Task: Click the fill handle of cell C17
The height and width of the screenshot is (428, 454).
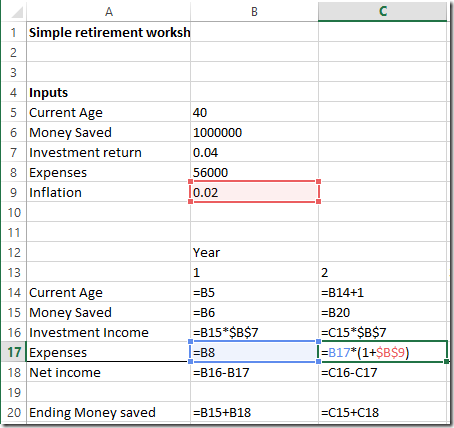Action: click(x=446, y=361)
